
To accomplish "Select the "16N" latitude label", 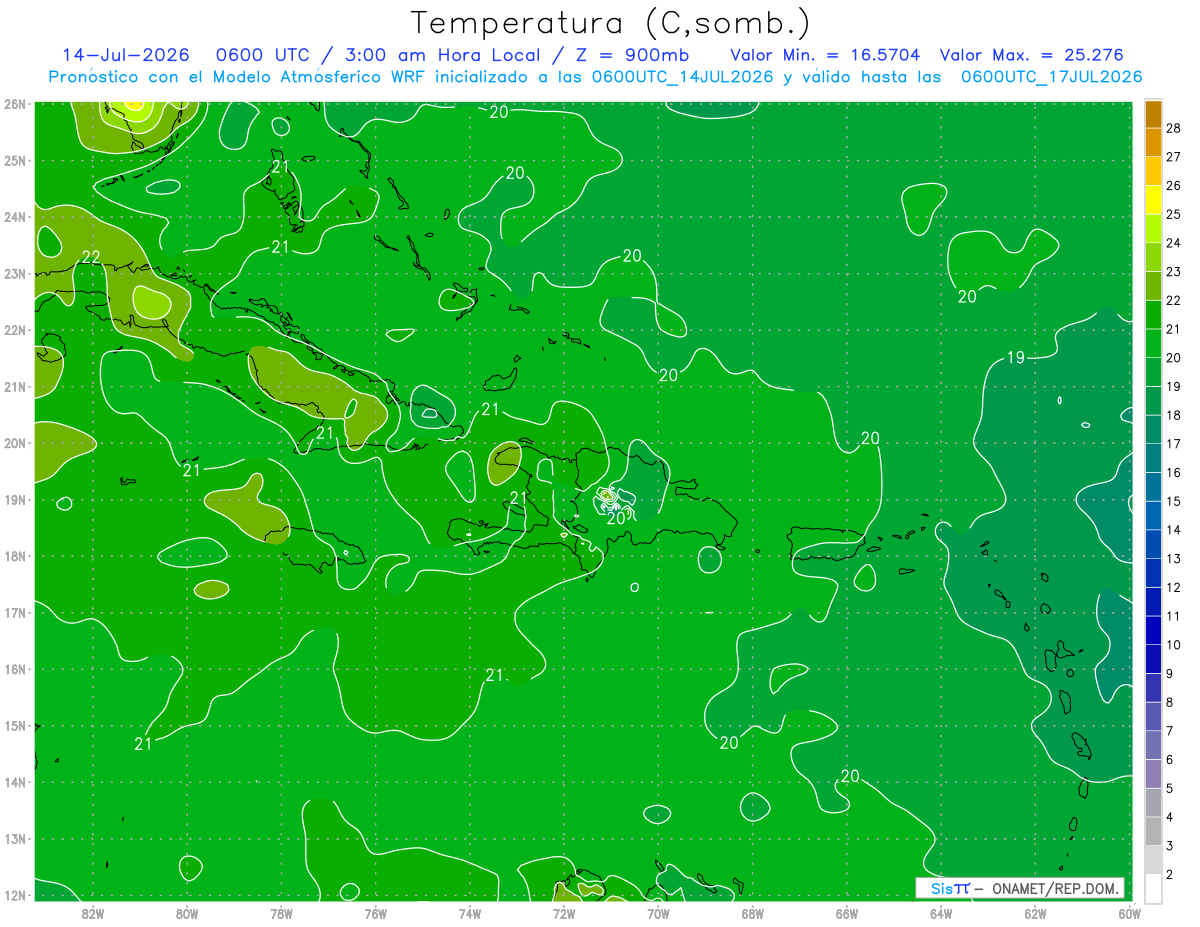I will (x=15, y=669).
